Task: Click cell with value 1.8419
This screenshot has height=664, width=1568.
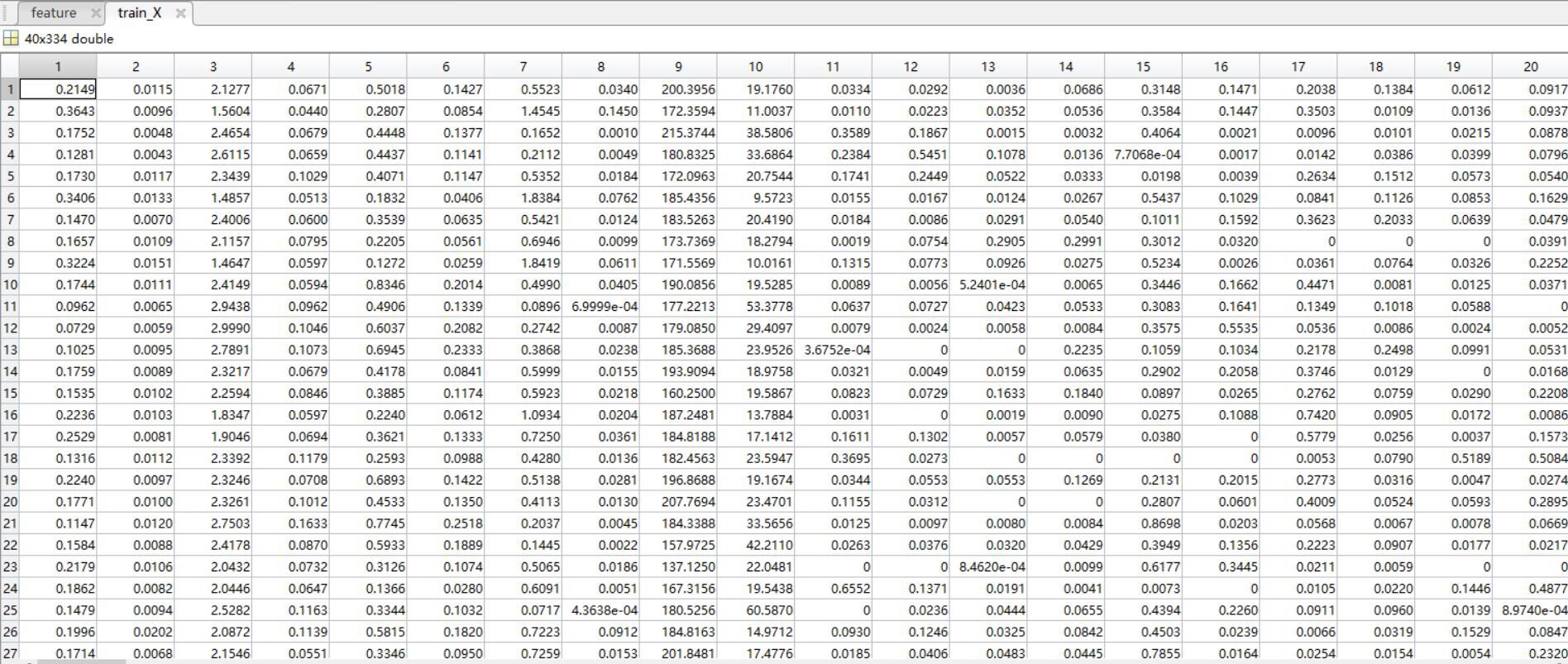Action: (x=523, y=263)
